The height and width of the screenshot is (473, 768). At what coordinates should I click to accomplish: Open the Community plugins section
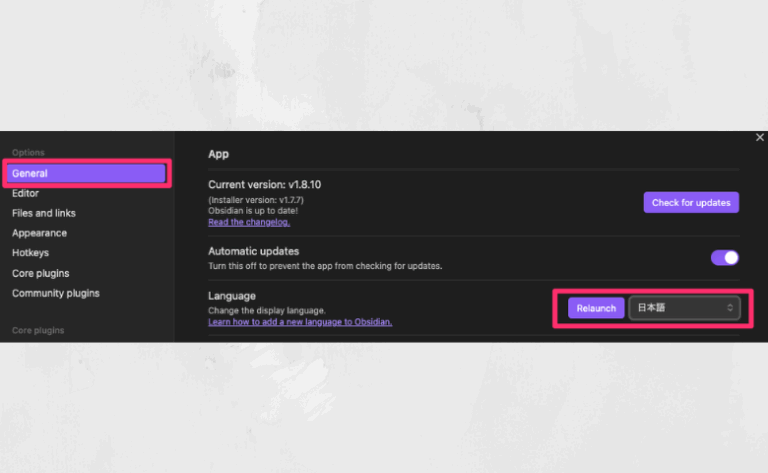56,293
